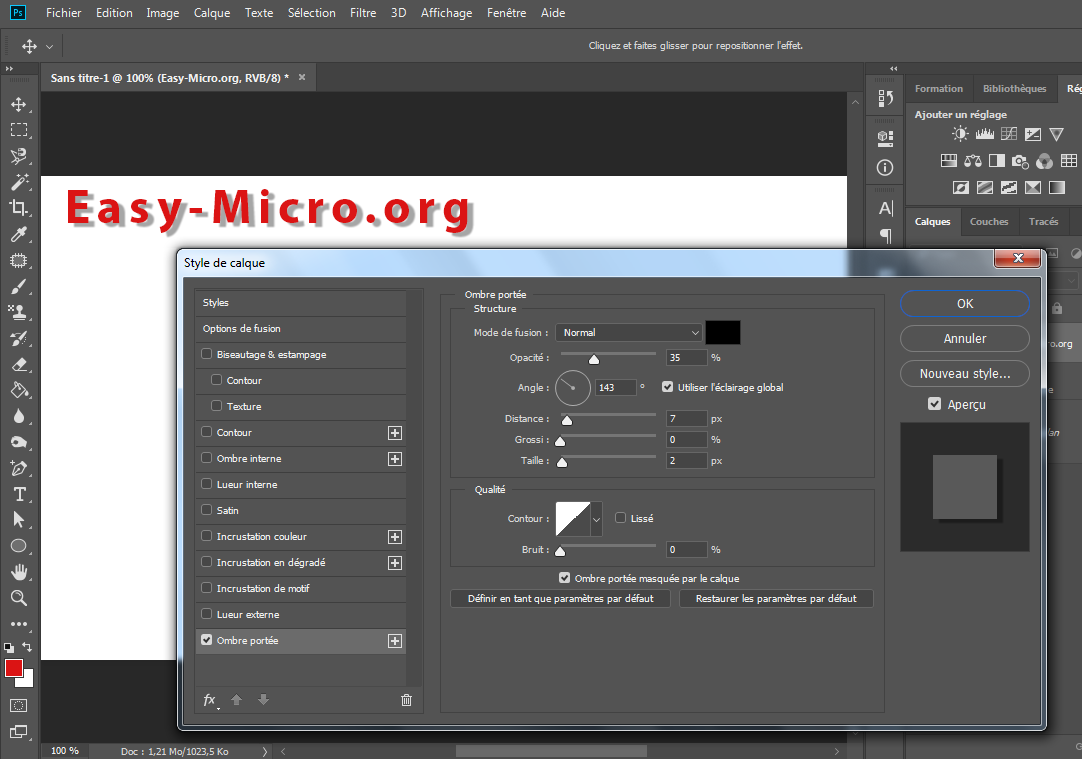Enable the Lueur interne checkbox
1082x759 pixels.
[x=206, y=484]
